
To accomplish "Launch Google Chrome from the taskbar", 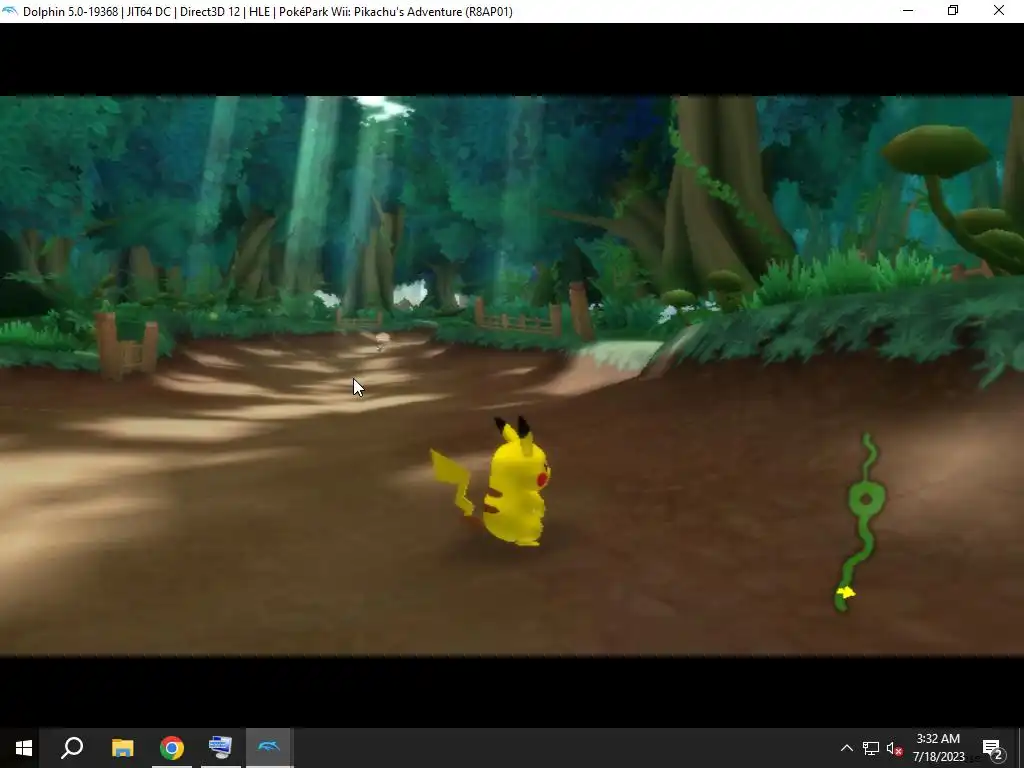I will click(x=172, y=748).
